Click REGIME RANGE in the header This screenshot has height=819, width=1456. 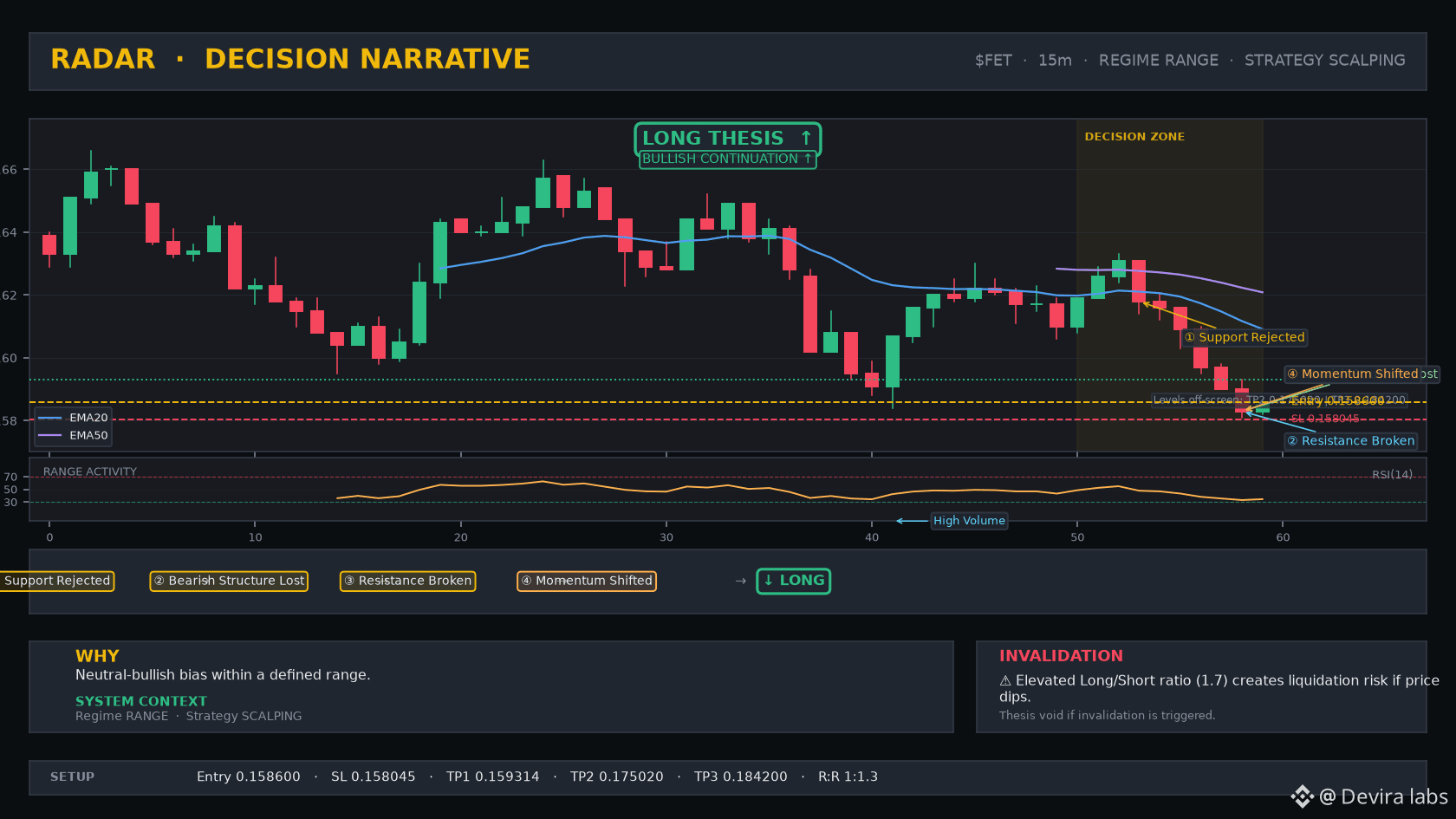(x=1159, y=61)
